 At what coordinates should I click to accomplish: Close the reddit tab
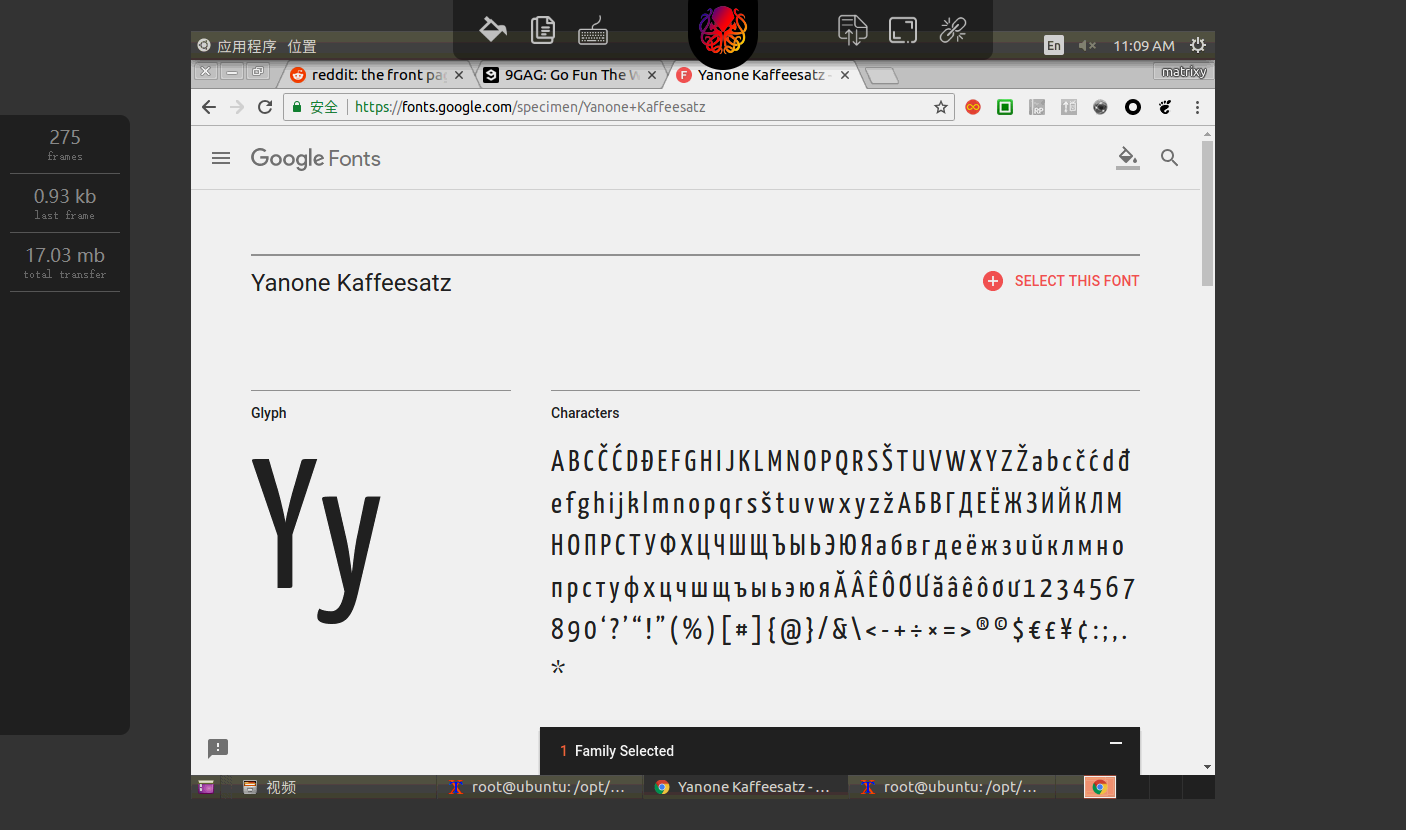459,75
